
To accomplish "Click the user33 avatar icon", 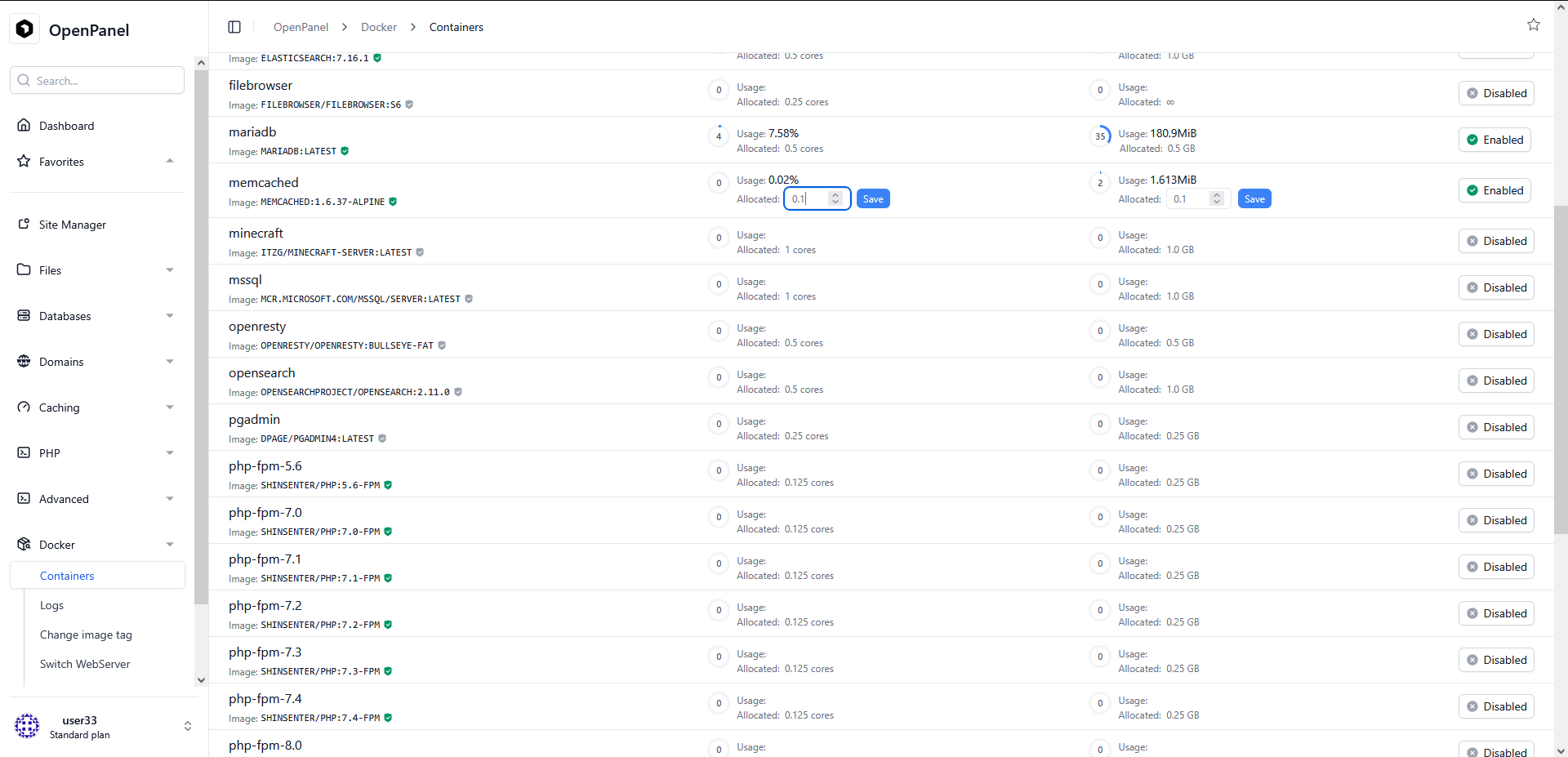I will tap(27, 726).
